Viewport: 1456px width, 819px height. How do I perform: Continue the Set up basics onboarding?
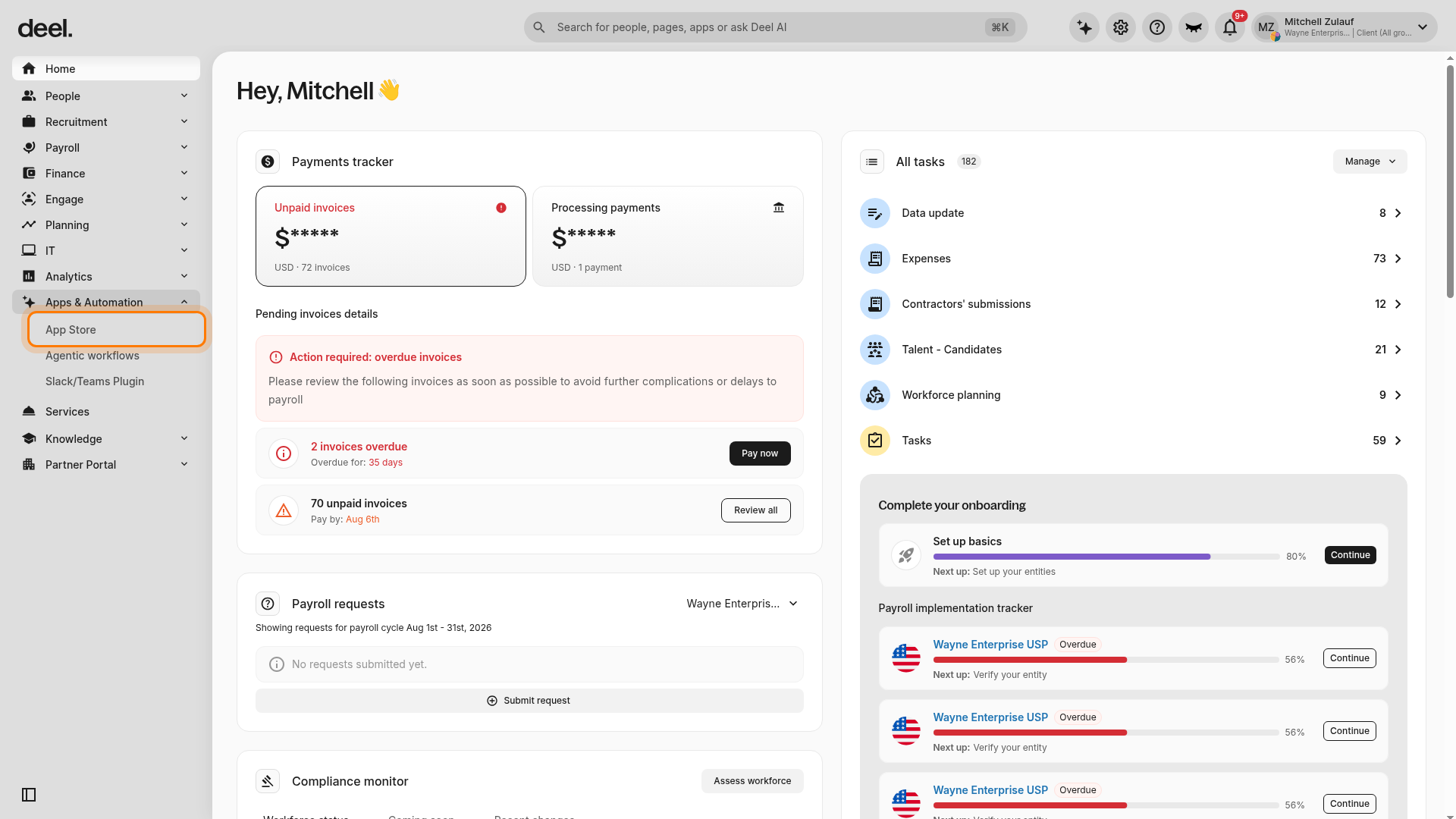coord(1351,555)
